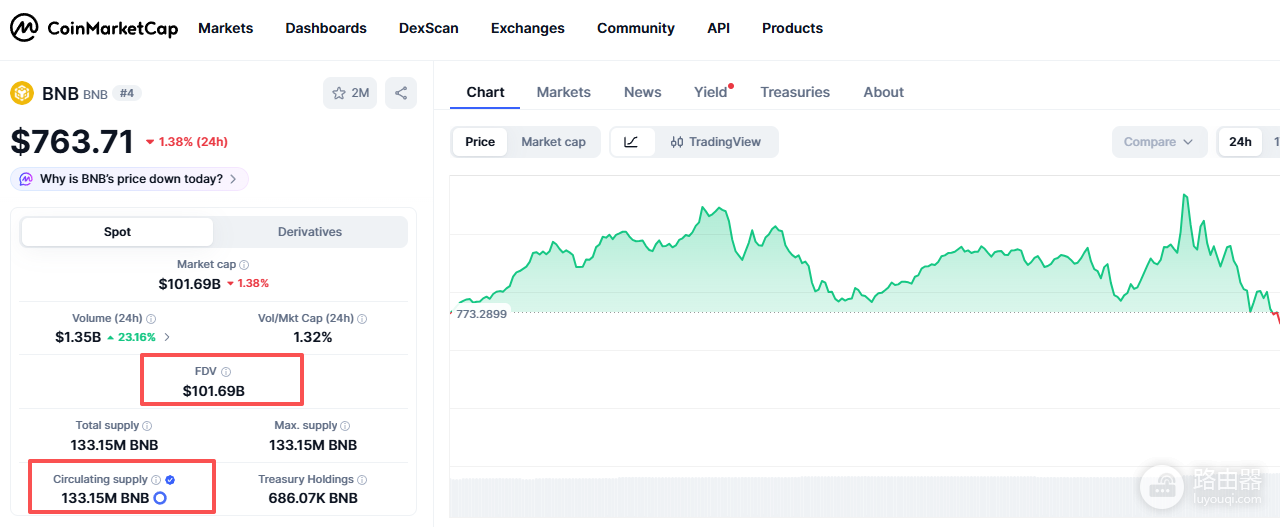This screenshot has height=527, width=1280.
Task: Click the $1.35B volume value
Action: (78, 337)
